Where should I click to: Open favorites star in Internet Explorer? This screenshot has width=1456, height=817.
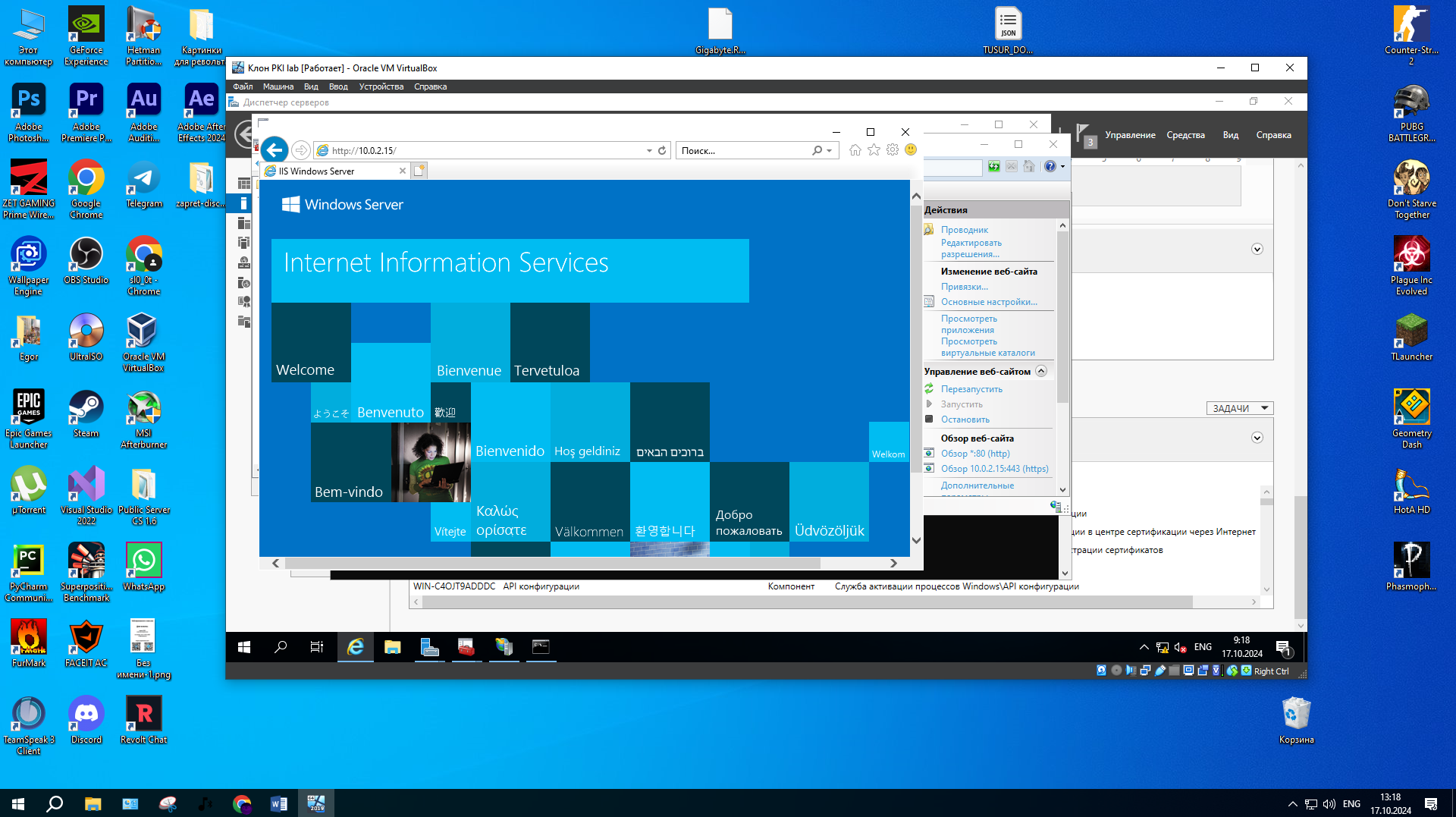(x=874, y=150)
